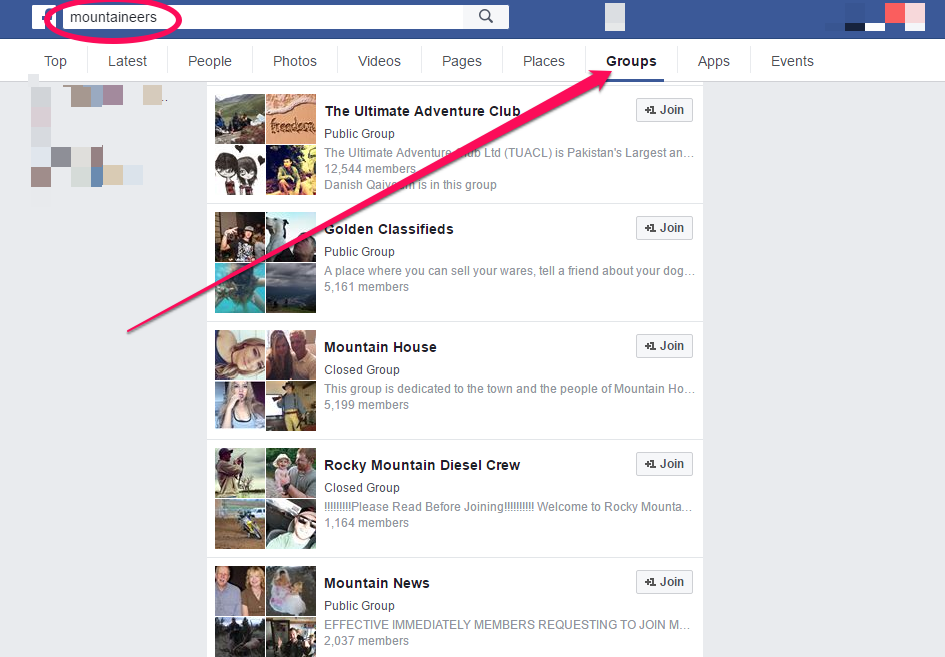Open the Photos tab
The width and height of the screenshot is (945, 657).
pos(295,61)
